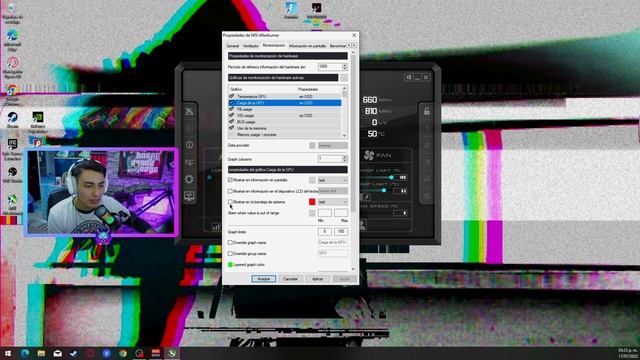Toggle the BUS usage graph checkmark
The width and height of the screenshot is (640, 360).
pos(231,122)
